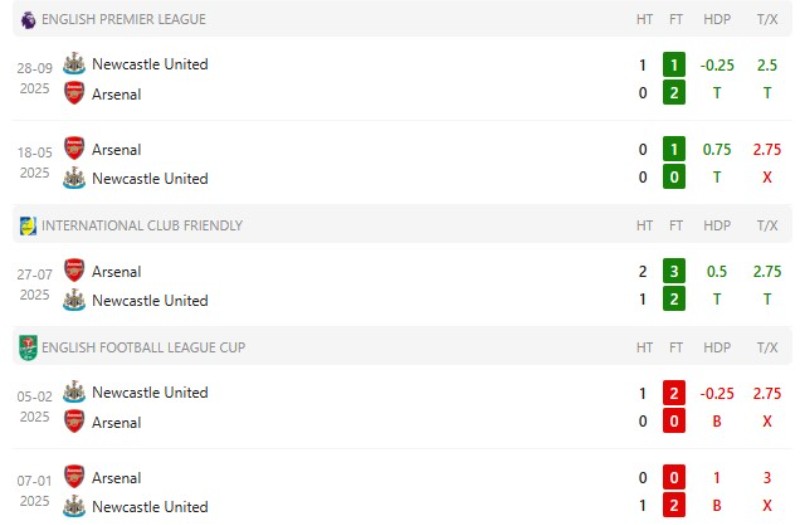This screenshot has width=800, height=525.
Task: Click Arsenal crest in 18-05 match
Action: pyautogui.click(x=74, y=149)
